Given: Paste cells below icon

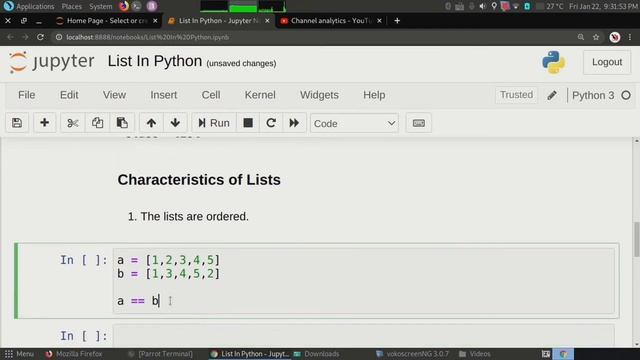Looking at the screenshot, I should point(122,123).
